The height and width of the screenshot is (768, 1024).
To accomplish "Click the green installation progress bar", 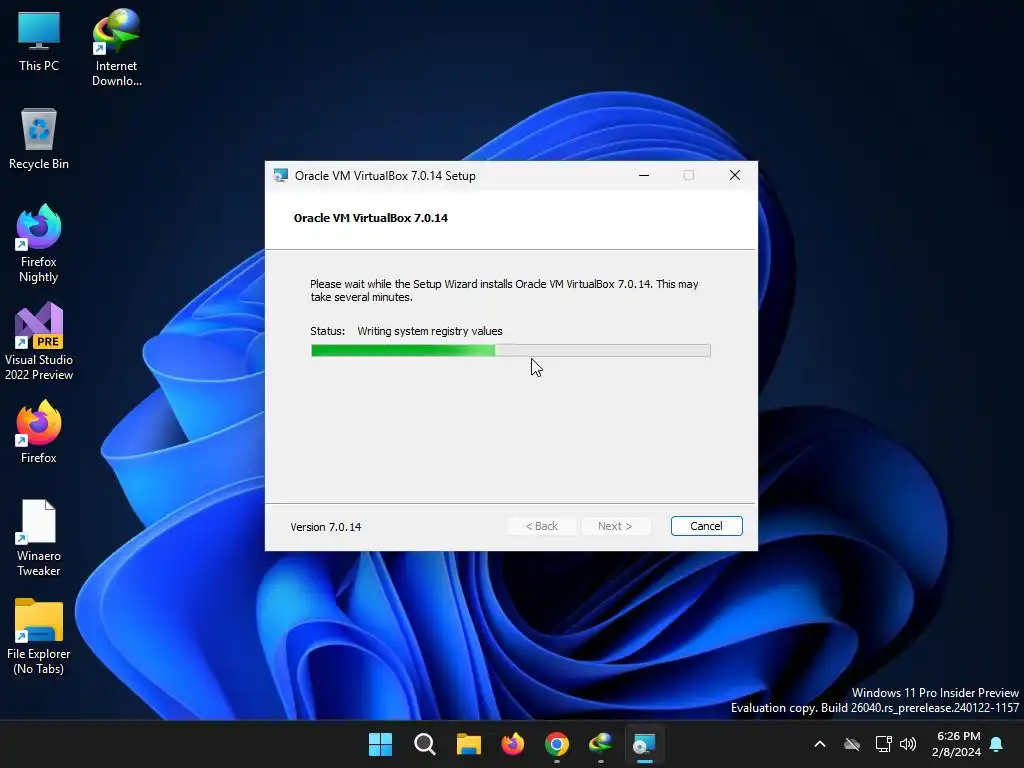I will point(511,351).
